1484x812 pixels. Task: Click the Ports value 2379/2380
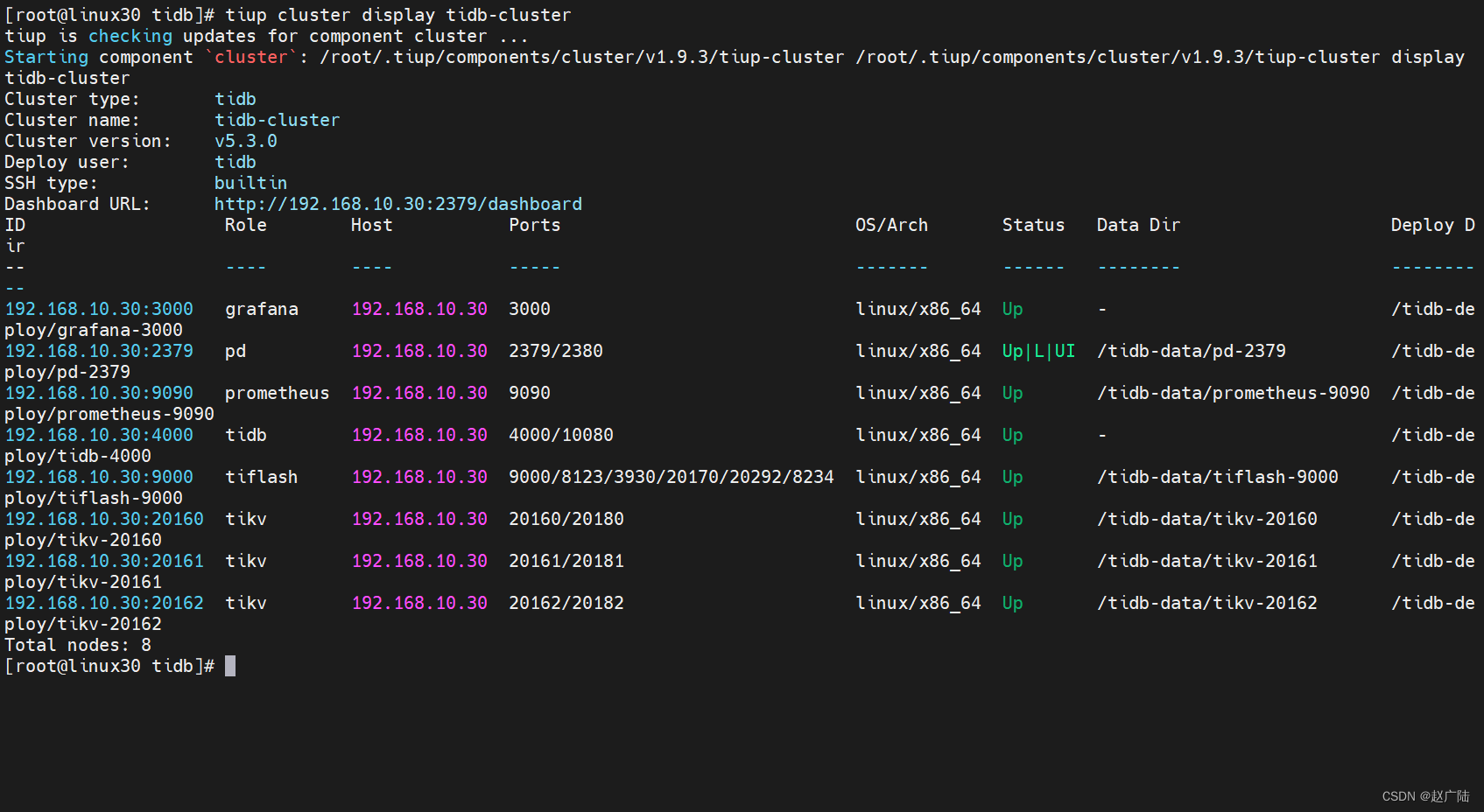point(556,351)
